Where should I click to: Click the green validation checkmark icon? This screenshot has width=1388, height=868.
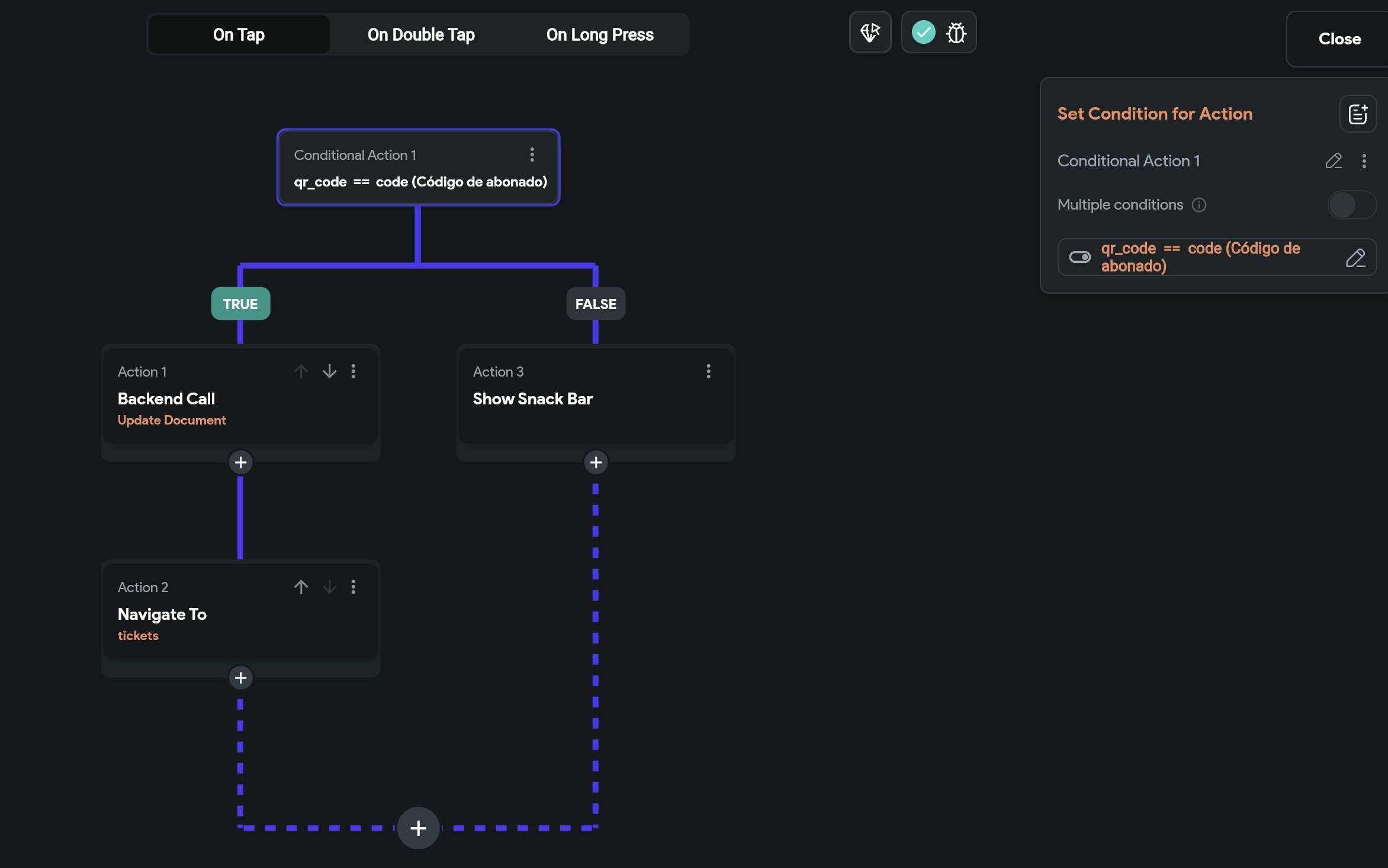(x=923, y=32)
